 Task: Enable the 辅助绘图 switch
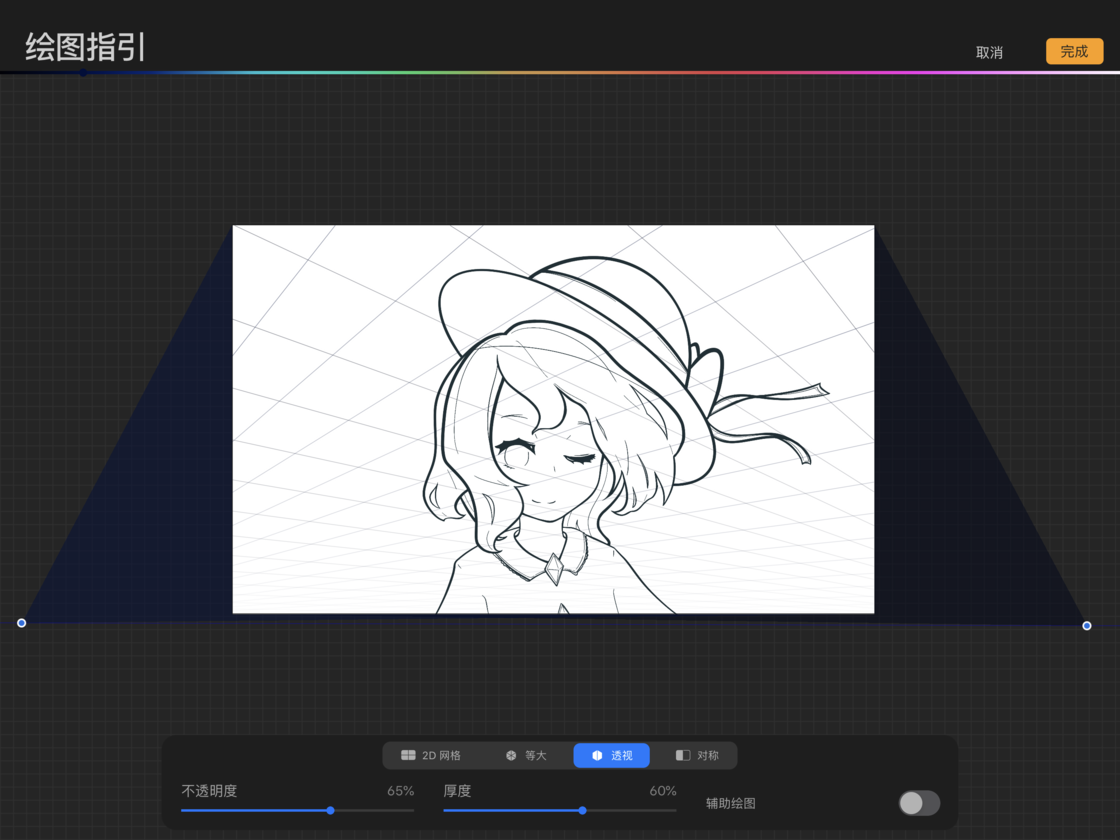(x=919, y=803)
